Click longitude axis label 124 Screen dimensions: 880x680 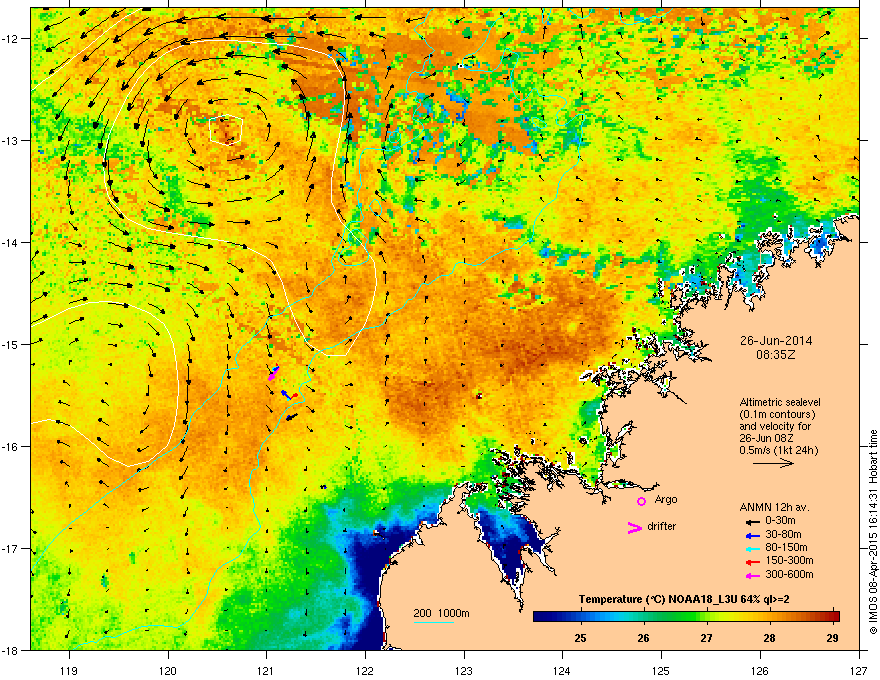pos(562,671)
